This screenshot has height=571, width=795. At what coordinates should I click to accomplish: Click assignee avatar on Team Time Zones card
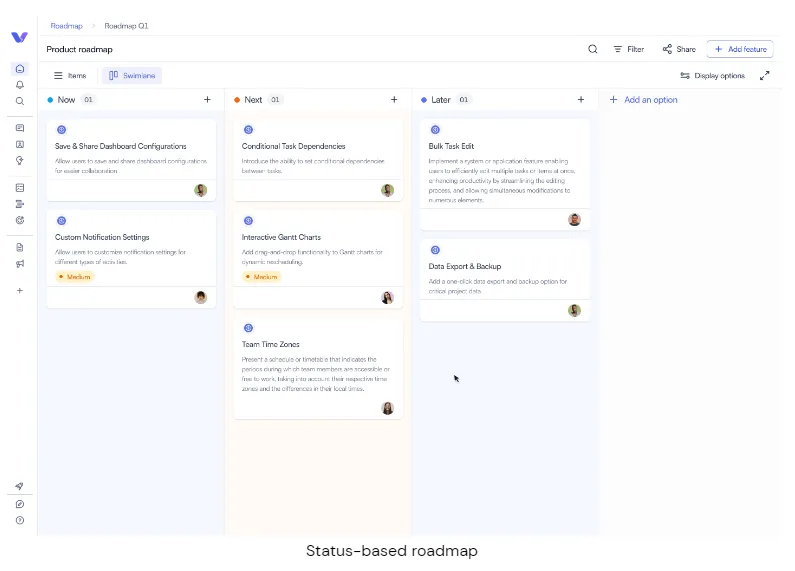pyautogui.click(x=387, y=408)
